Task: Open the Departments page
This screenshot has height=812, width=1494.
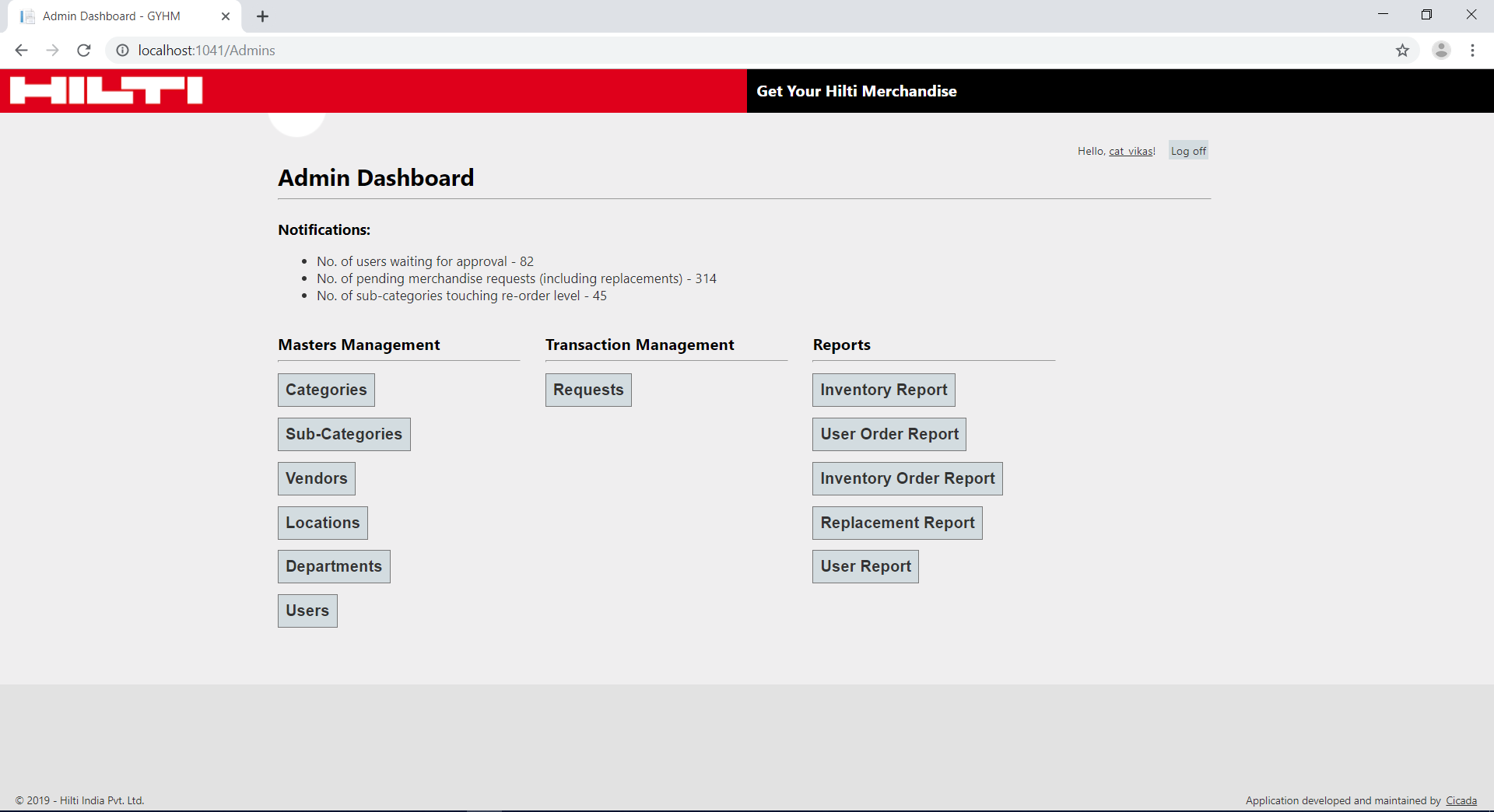Action: pos(334,566)
